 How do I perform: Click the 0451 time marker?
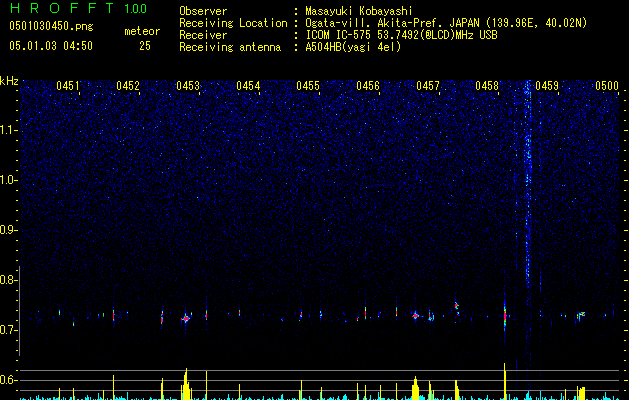point(68,86)
